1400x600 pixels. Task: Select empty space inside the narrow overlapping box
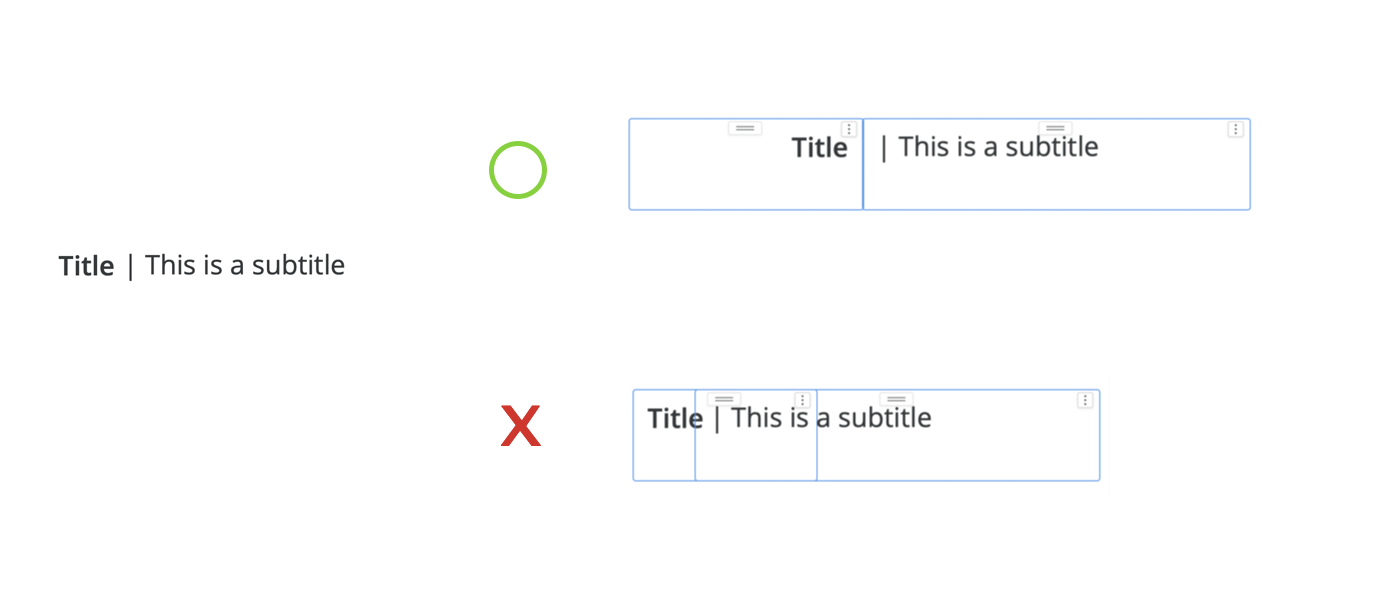pos(756,457)
